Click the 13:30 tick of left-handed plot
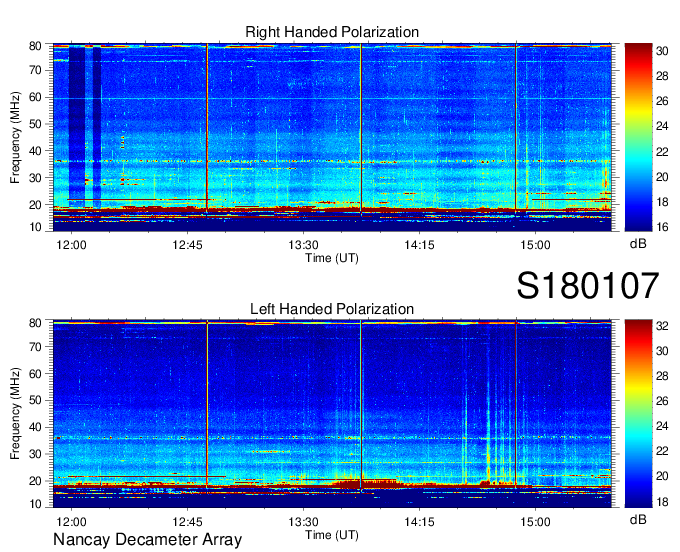Viewport: 680px width, 552px height. [303, 522]
